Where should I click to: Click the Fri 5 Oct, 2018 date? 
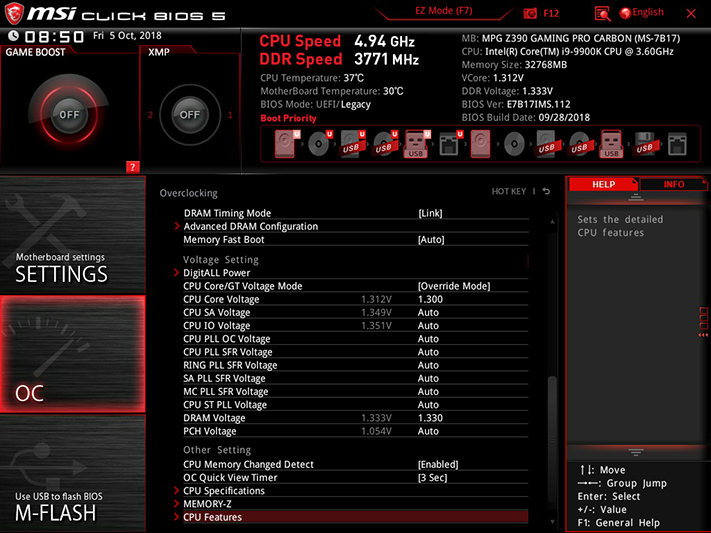(x=127, y=35)
